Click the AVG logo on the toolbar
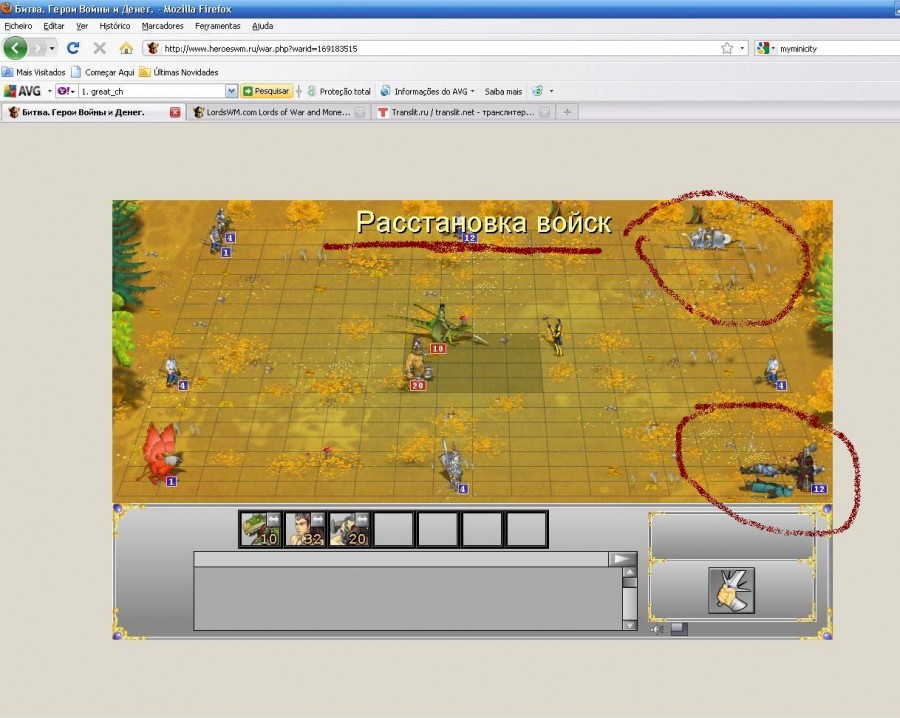The height and width of the screenshot is (718, 900). [22, 91]
